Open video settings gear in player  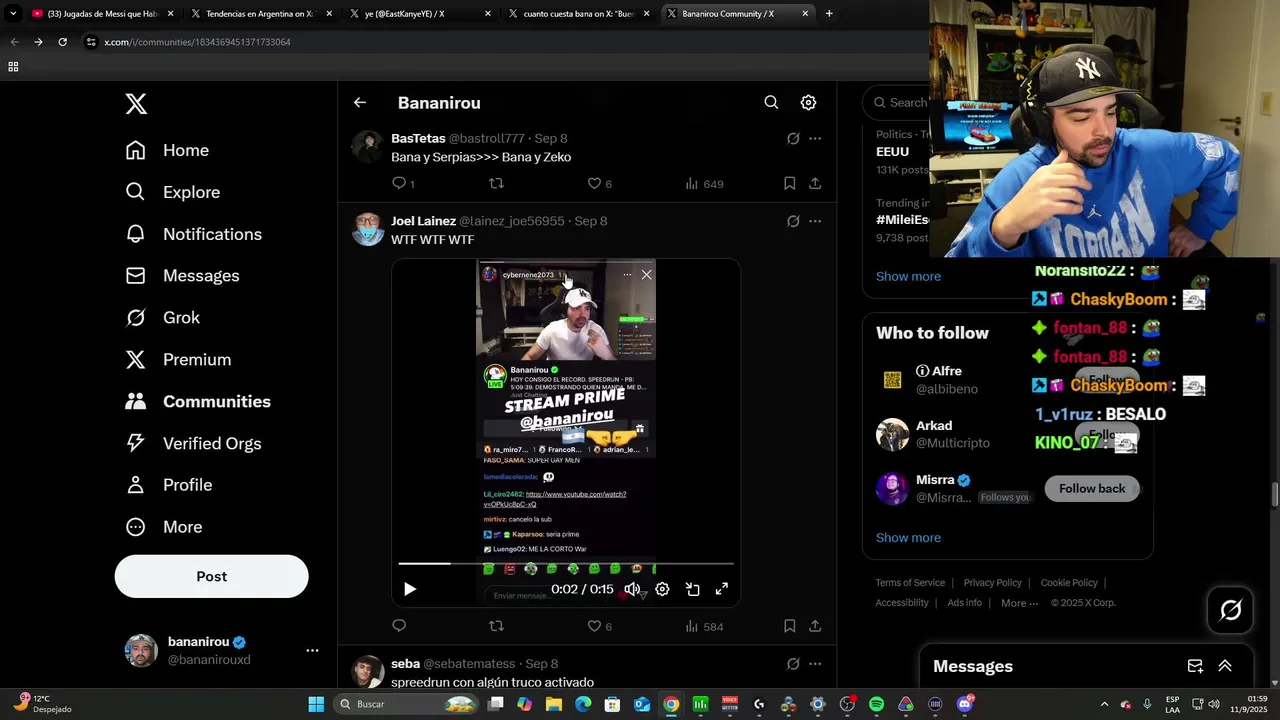pyautogui.click(x=662, y=589)
